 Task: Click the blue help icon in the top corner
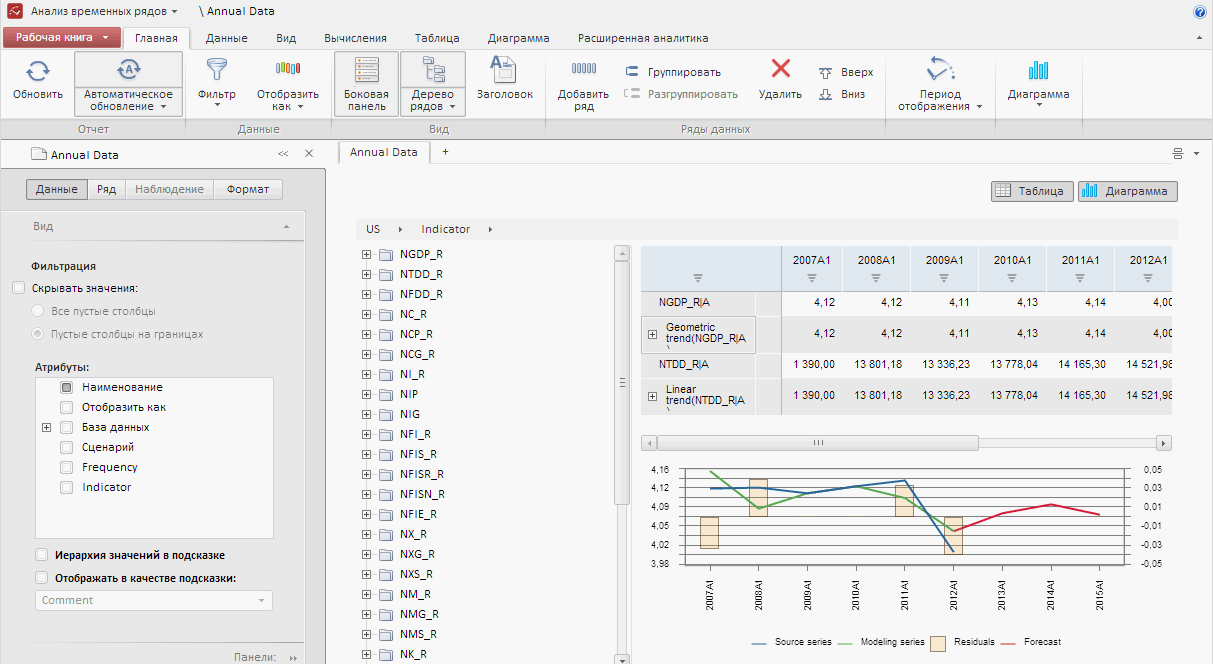[1199, 12]
